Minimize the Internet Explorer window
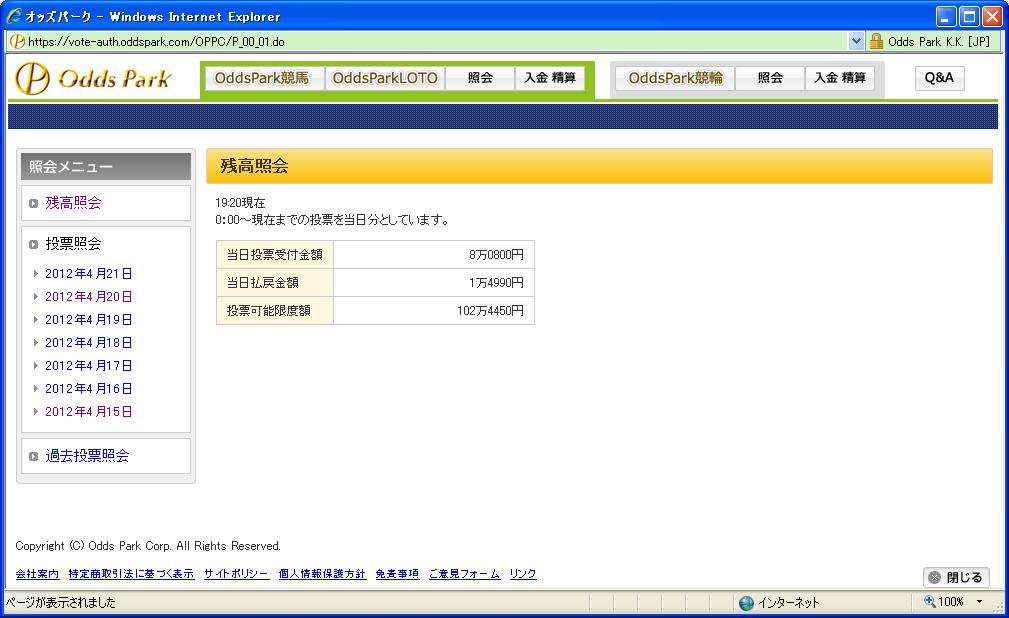Screen dimensions: 1009x618 point(946,17)
